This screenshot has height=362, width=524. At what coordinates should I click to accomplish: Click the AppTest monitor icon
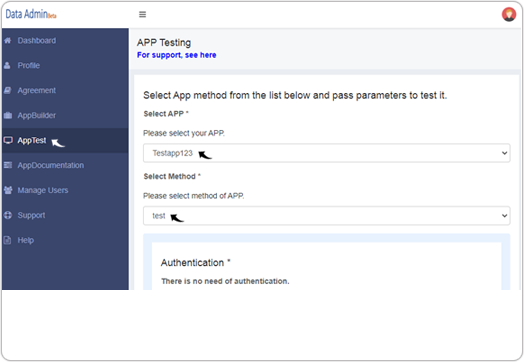click(x=8, y=140)
